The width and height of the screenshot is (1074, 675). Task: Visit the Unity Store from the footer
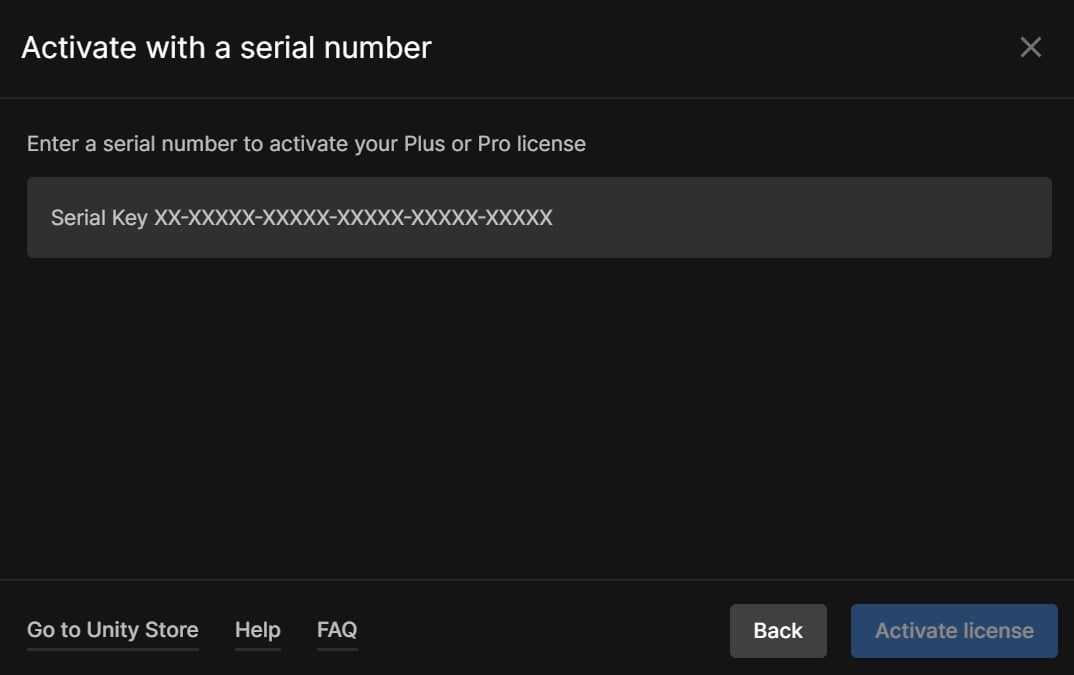pos(112,630)
